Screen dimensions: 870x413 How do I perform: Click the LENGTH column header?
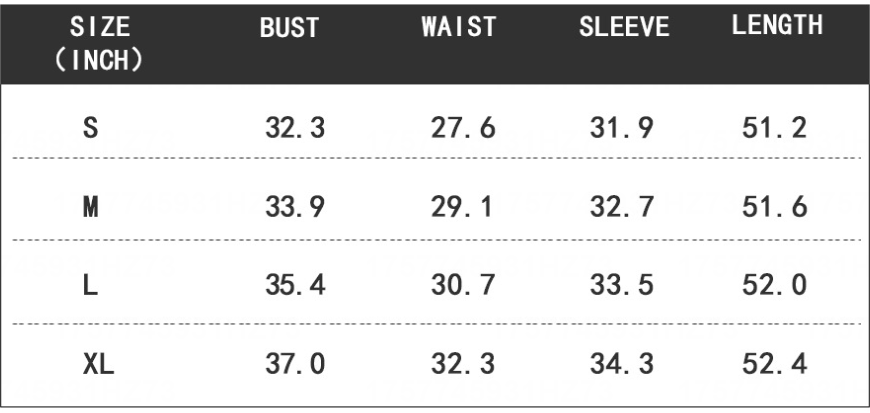777,27
